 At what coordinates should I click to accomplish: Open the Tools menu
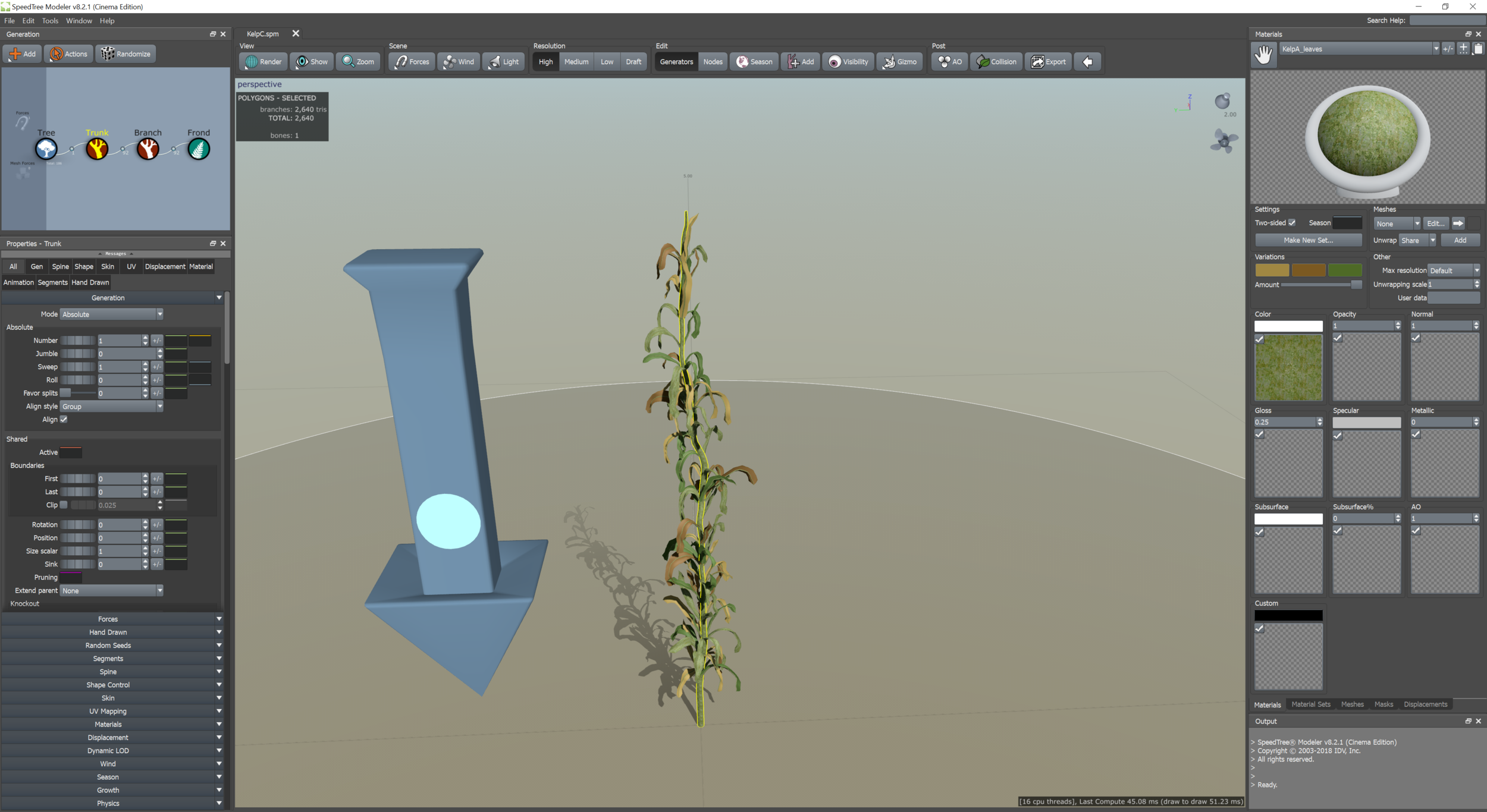pos(50,20)
